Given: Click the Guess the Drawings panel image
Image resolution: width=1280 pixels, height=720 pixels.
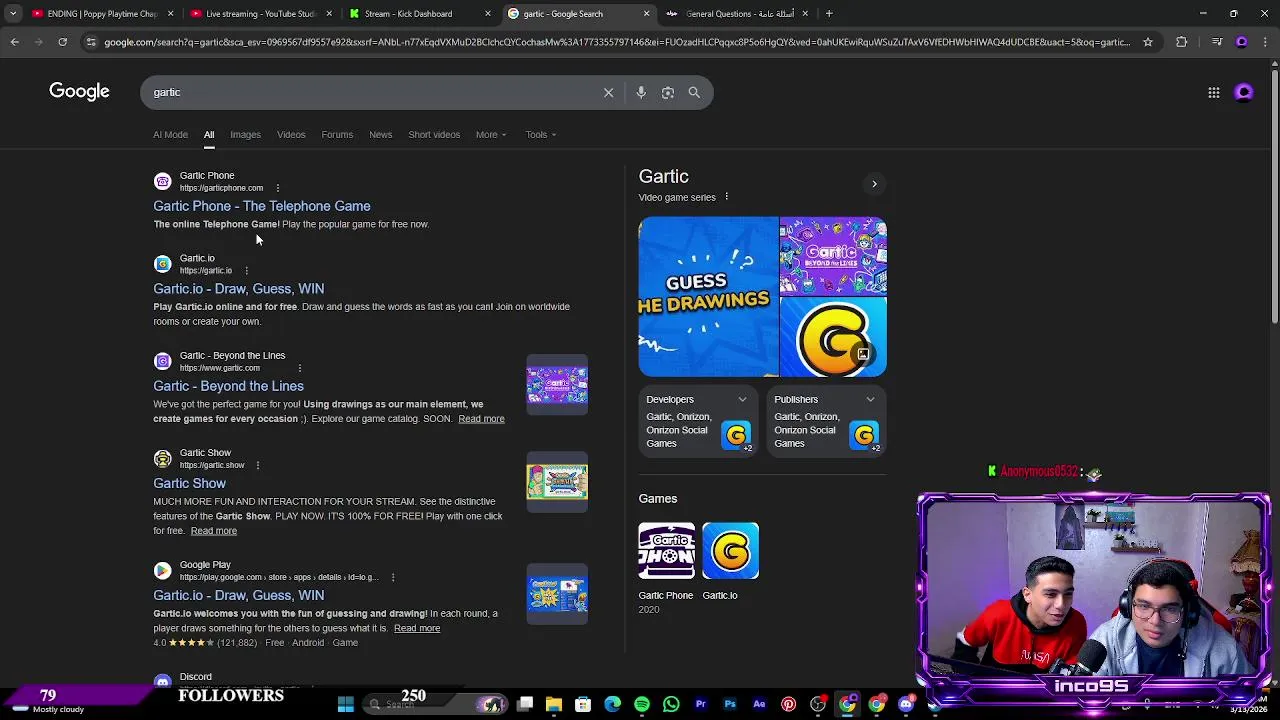Looking at the screenshot, I should 708,297.
